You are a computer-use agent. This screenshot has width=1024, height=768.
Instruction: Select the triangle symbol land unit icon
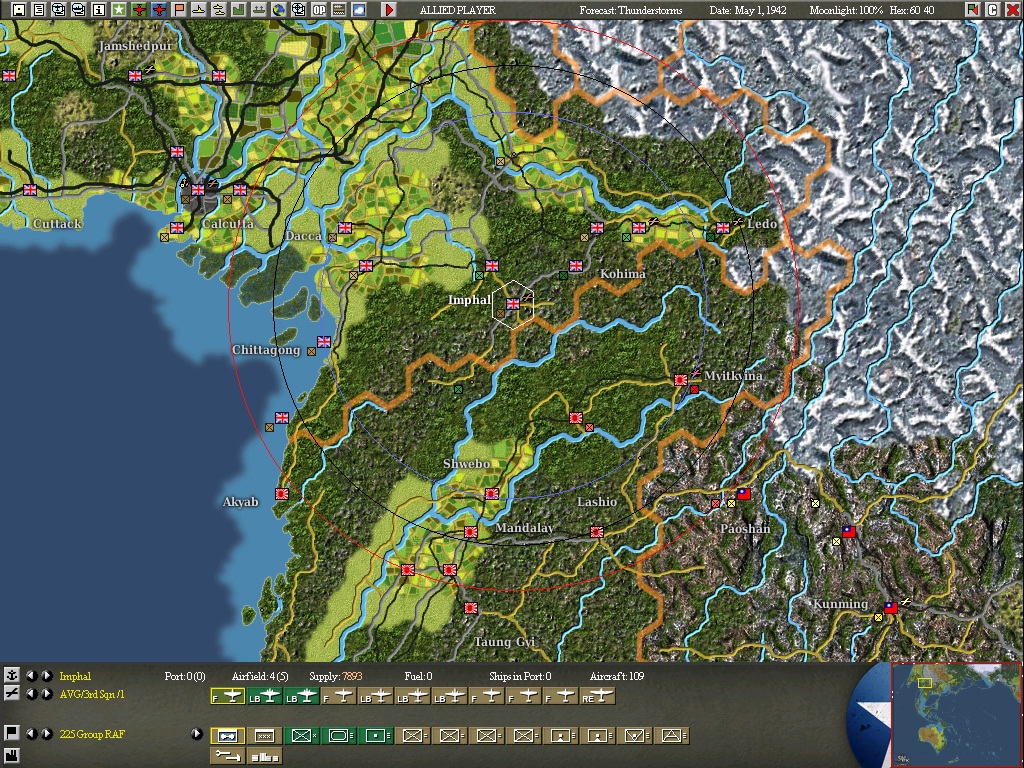(671, 736)
